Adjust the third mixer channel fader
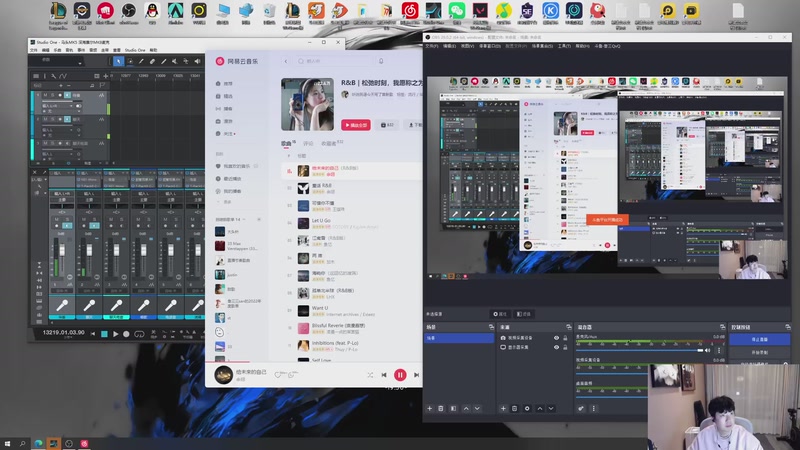Screen dimensions: 800x450 [x=116, y=250]
